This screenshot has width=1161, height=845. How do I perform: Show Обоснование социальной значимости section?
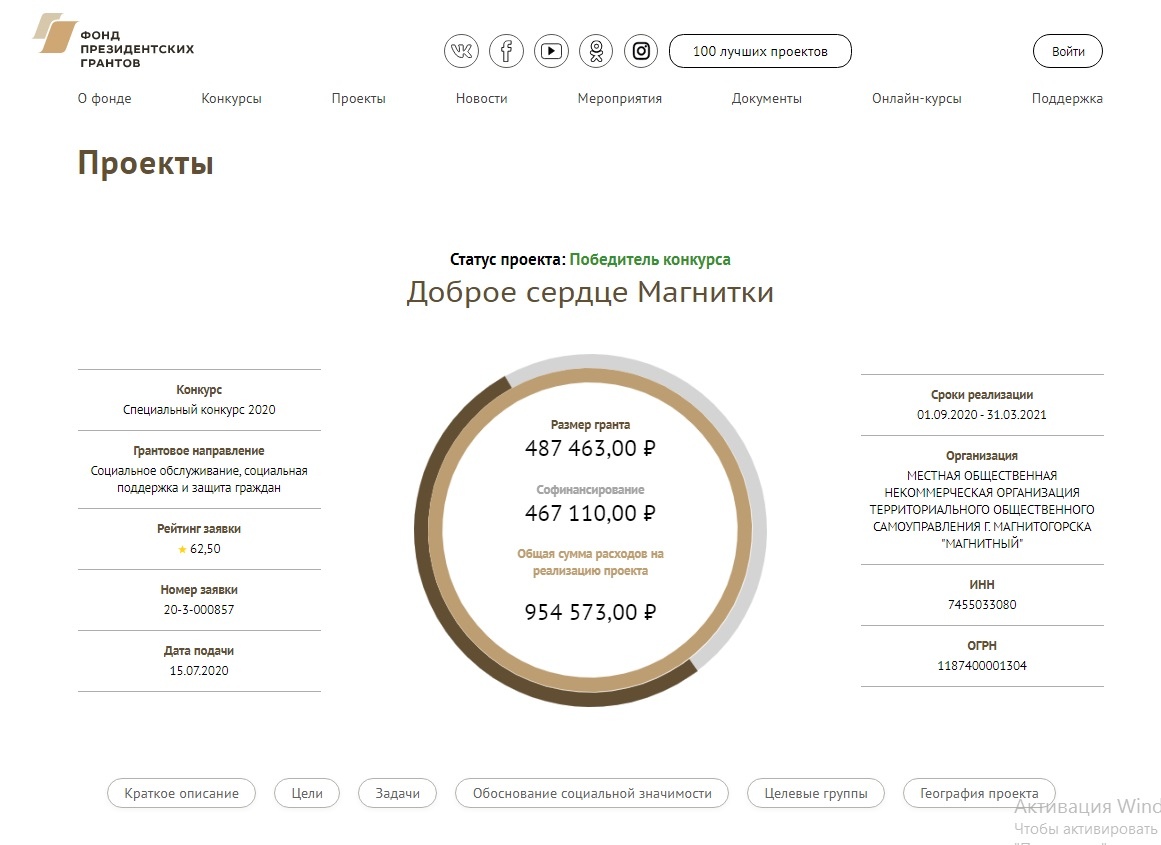point(592,793)
